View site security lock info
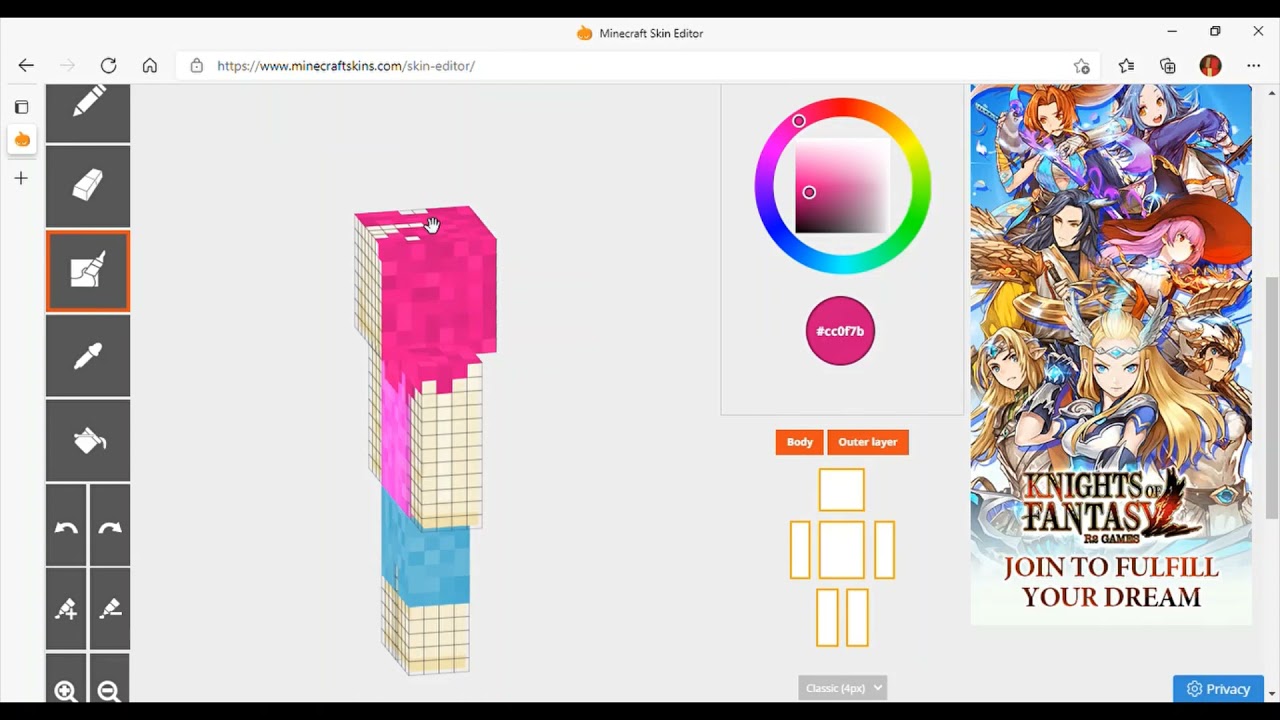Viewport: 1280px width, 720px height. pyautogui.click(x=196, y=66)
